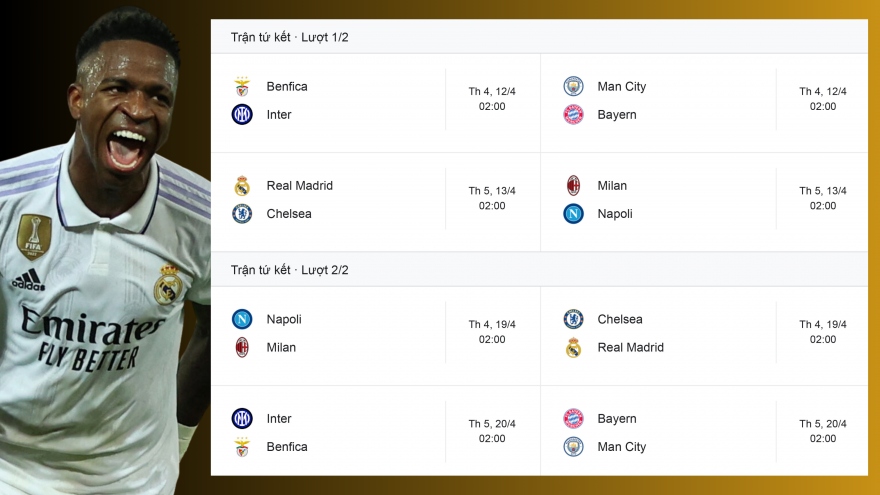Click the Th 5, 13/4 time for Milan–Napoli
The width and height of the screenshot is (880, 495).
823,198
